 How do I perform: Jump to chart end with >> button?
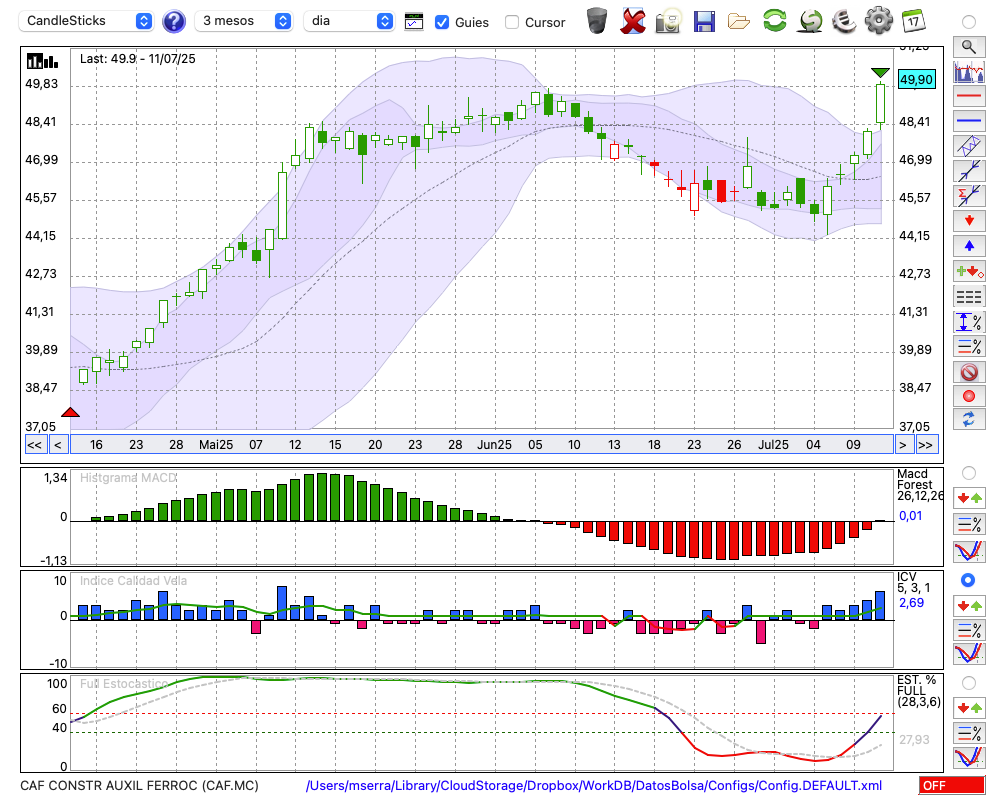[x=927, y=445]
